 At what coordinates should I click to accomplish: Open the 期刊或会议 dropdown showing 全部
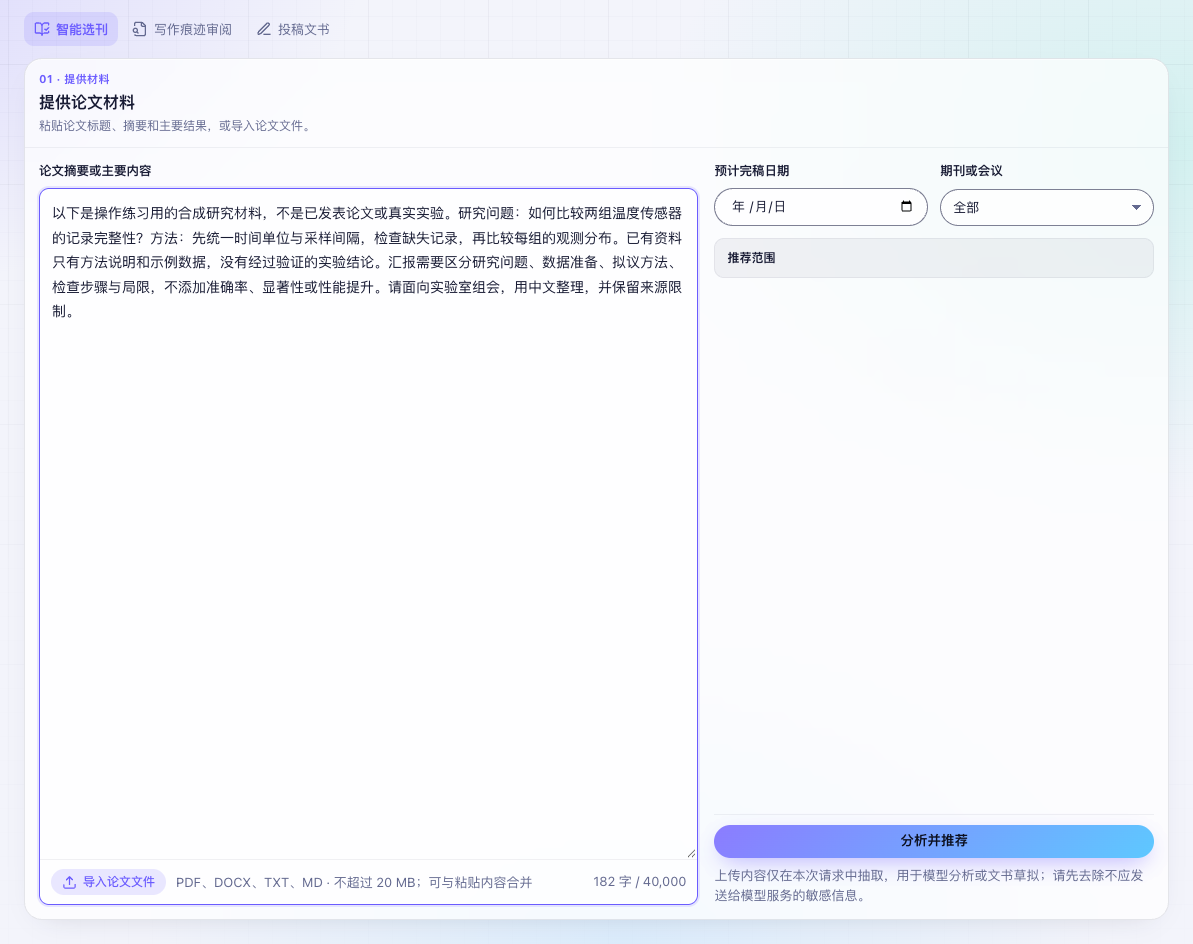(1046, 207)
